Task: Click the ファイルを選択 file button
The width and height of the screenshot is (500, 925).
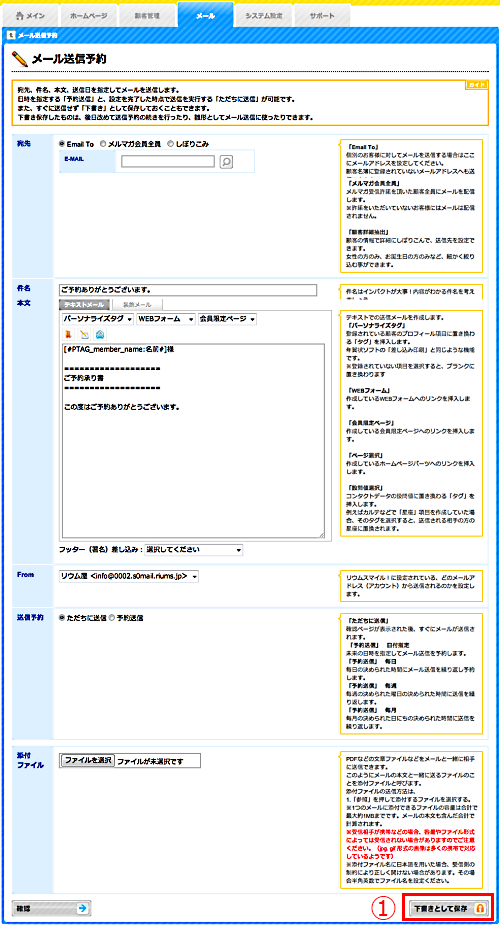Action: [x=87, y=760]
